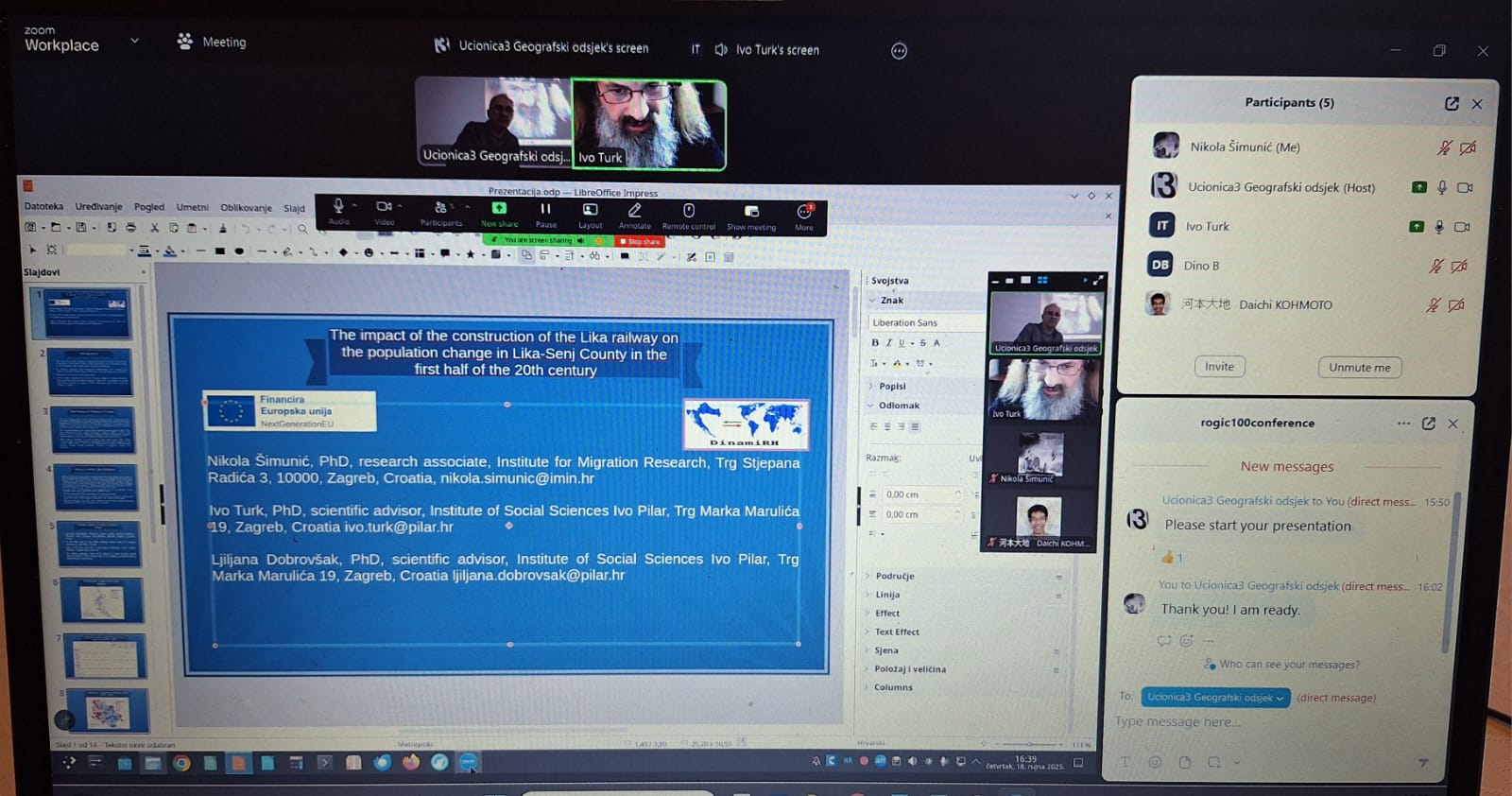Viewport: 1512px width, 796px height.
Task: Toggle the Video camera on or off
Action: [384, 207]
